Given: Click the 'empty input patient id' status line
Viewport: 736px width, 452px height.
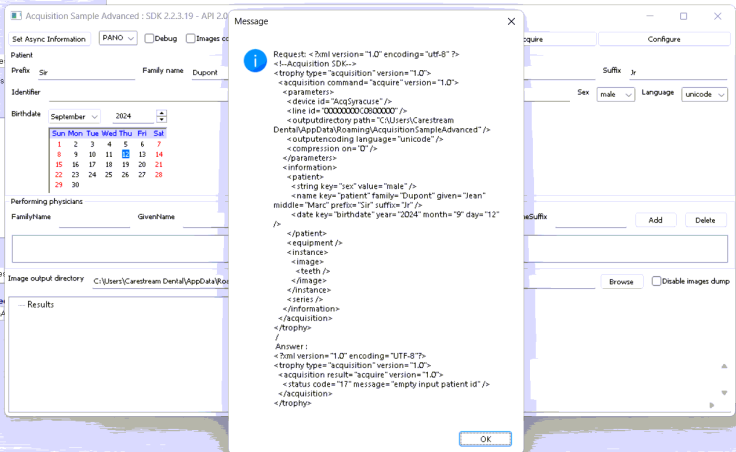Looking at the screenshot, I should [x=386, y=384].
